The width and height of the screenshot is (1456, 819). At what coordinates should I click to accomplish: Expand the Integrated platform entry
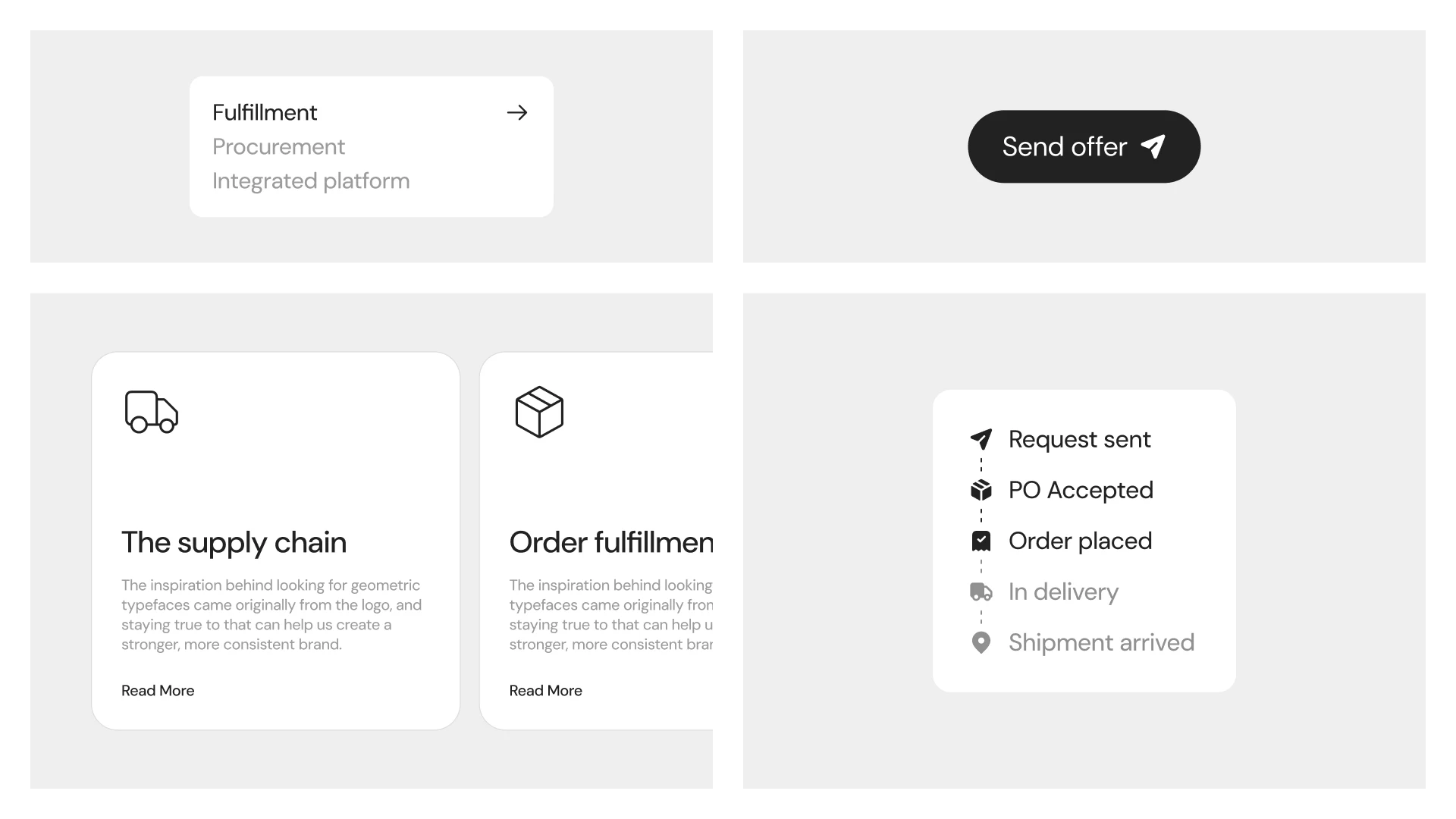tap(312, 180)
